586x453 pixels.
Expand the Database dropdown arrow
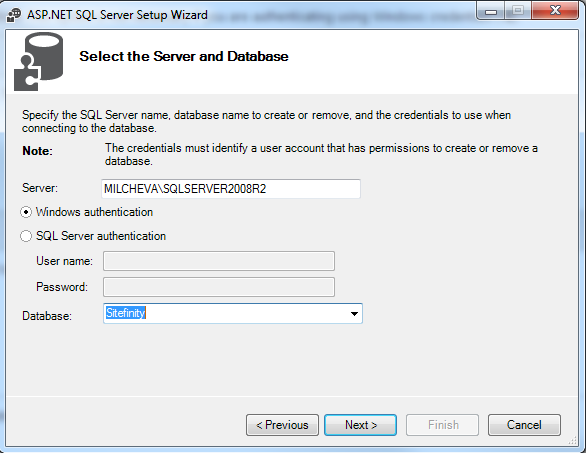[354, 314]
